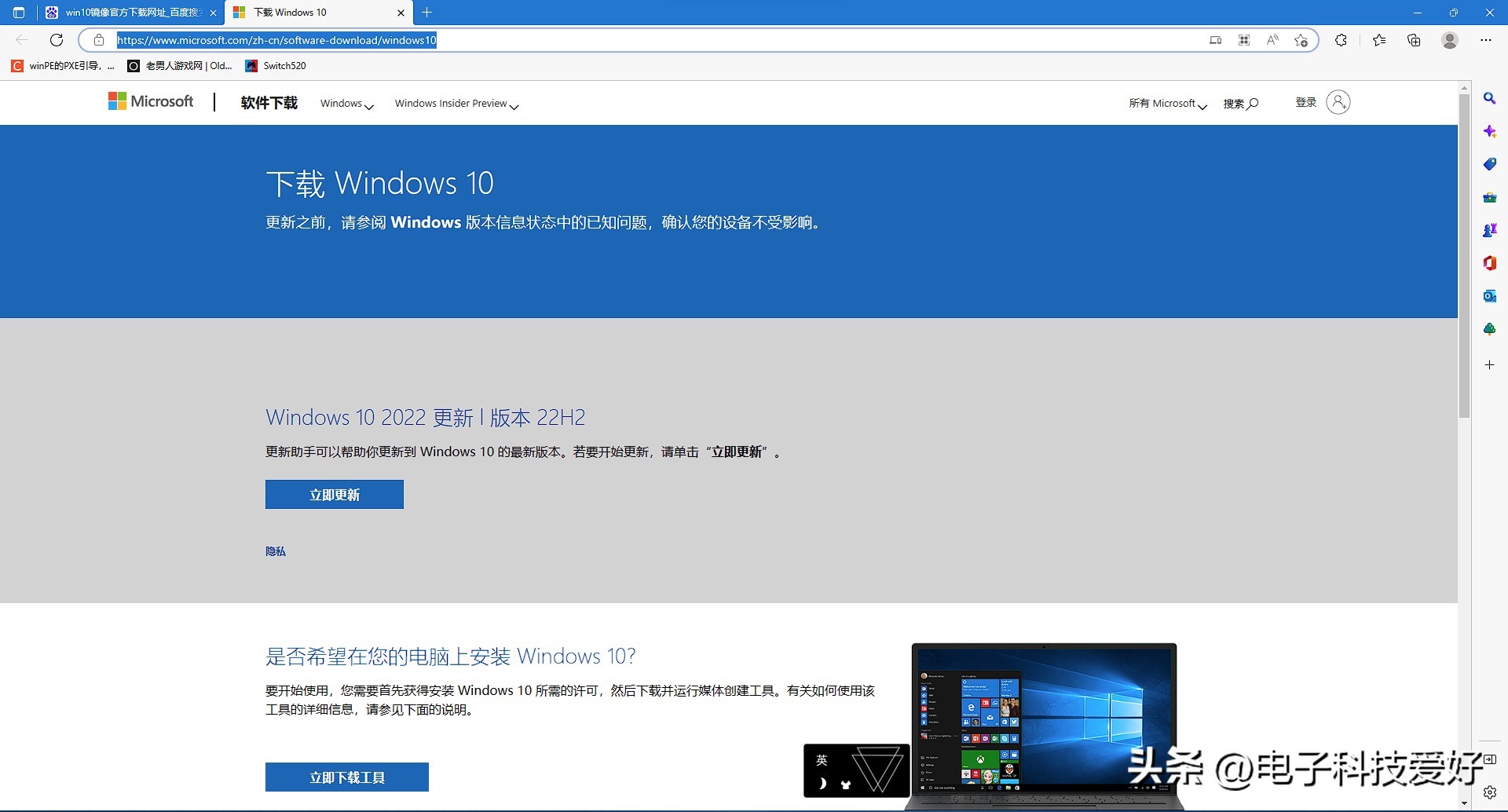Expand Windows Insider Preview dropdown
Image resolution: width=1508 pixels, height=812 pixels.
(x=456, y=104)
